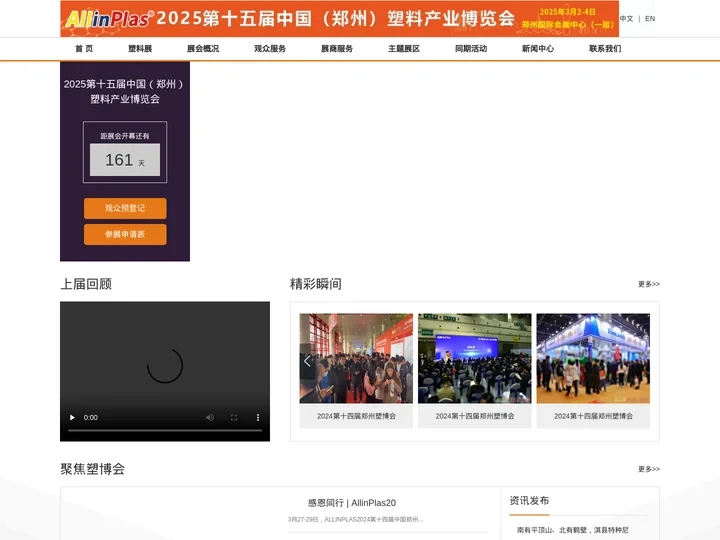Open the conference-stage exhibition photo
Image resolution: width=720 pixels, height=540 pixels.
[475, 359]
